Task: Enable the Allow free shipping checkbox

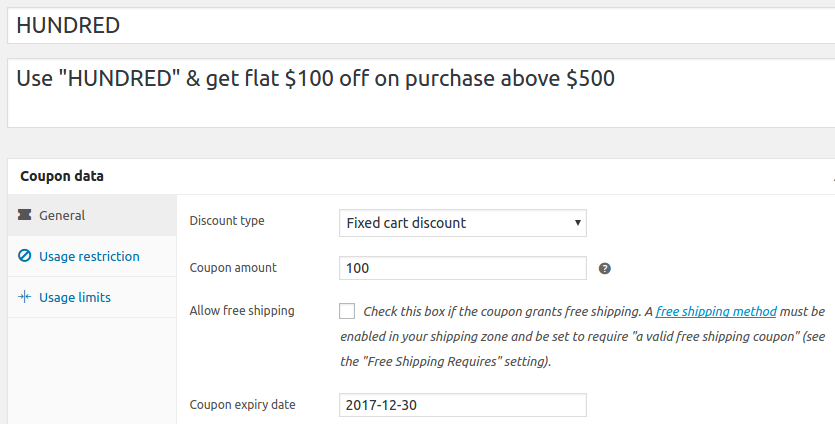Action: [x=347, y=311]
